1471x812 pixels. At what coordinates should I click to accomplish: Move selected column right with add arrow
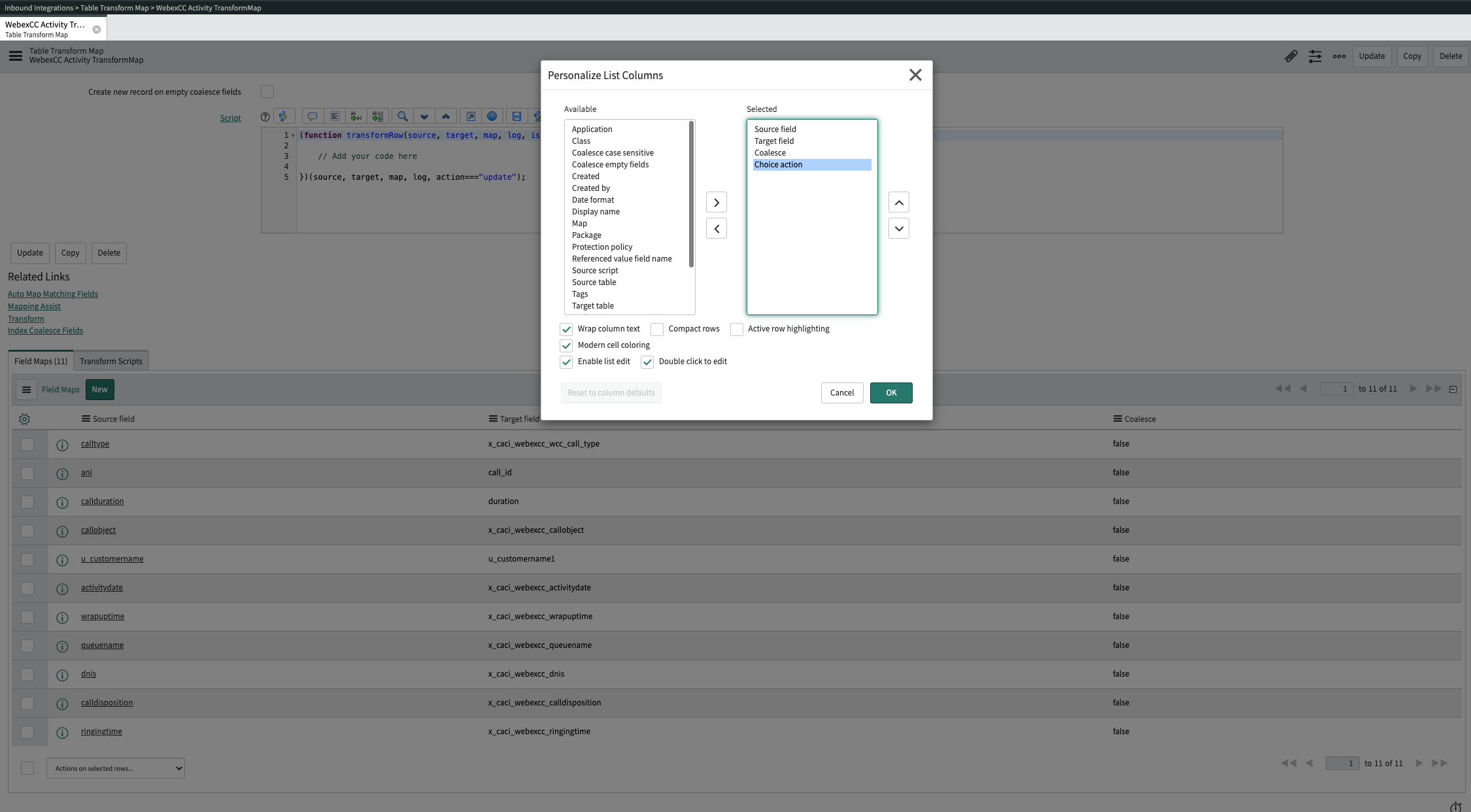tap(717, 203)
